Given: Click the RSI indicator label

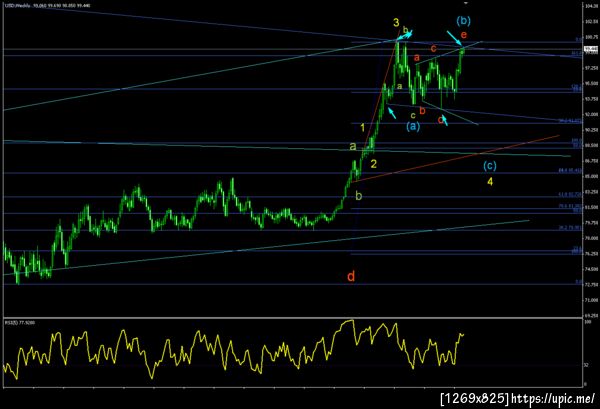Looking at the screenshot, I should pos(19,323).
